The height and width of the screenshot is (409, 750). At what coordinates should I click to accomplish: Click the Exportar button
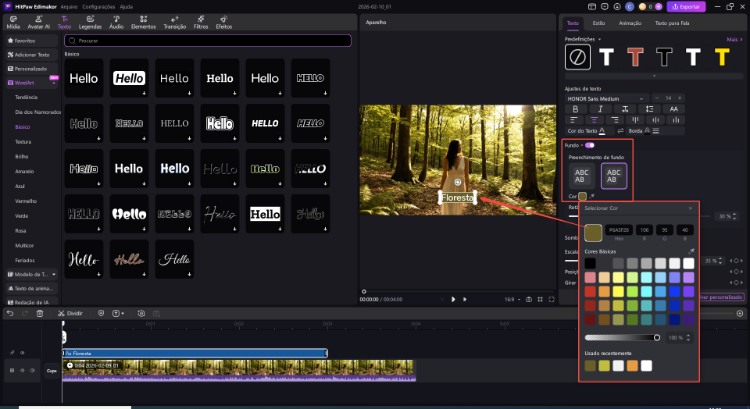click(x=688, y=6)
